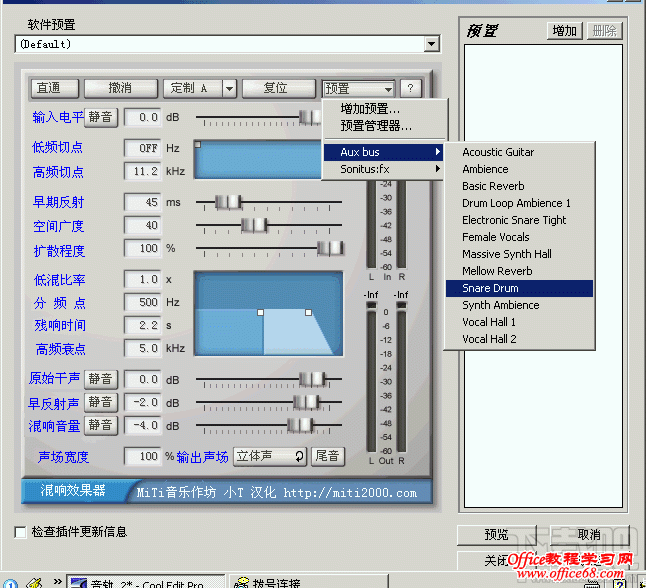Mute the 混响音量 reverb level
The height and width of the screenshot is (588, 646).
tap(101, 425)
